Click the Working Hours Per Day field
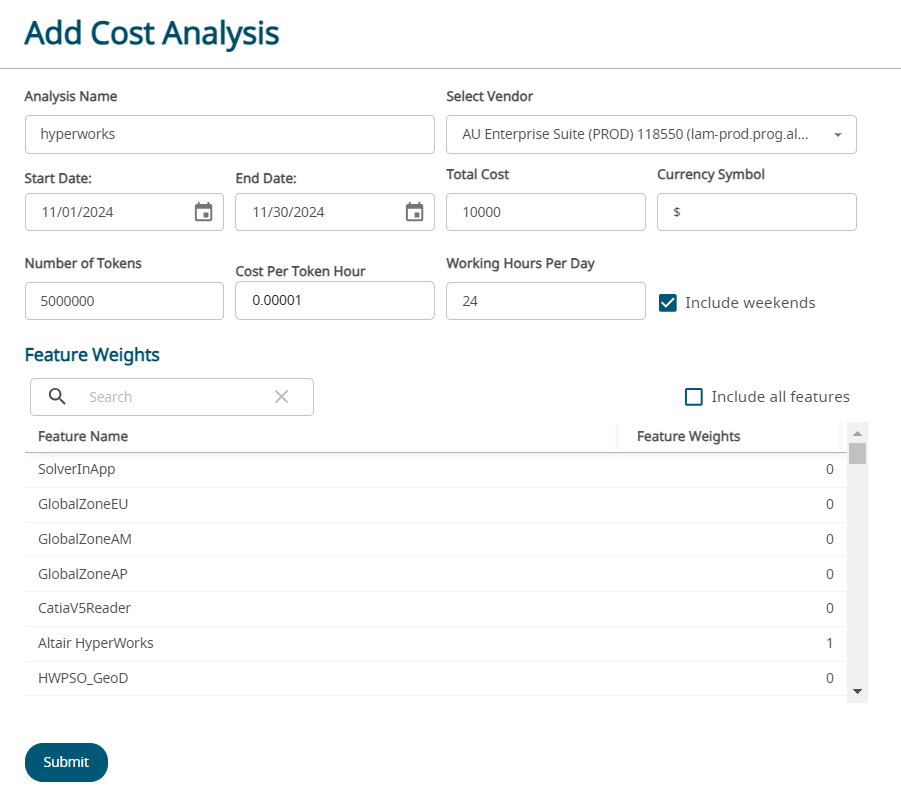 545,301
